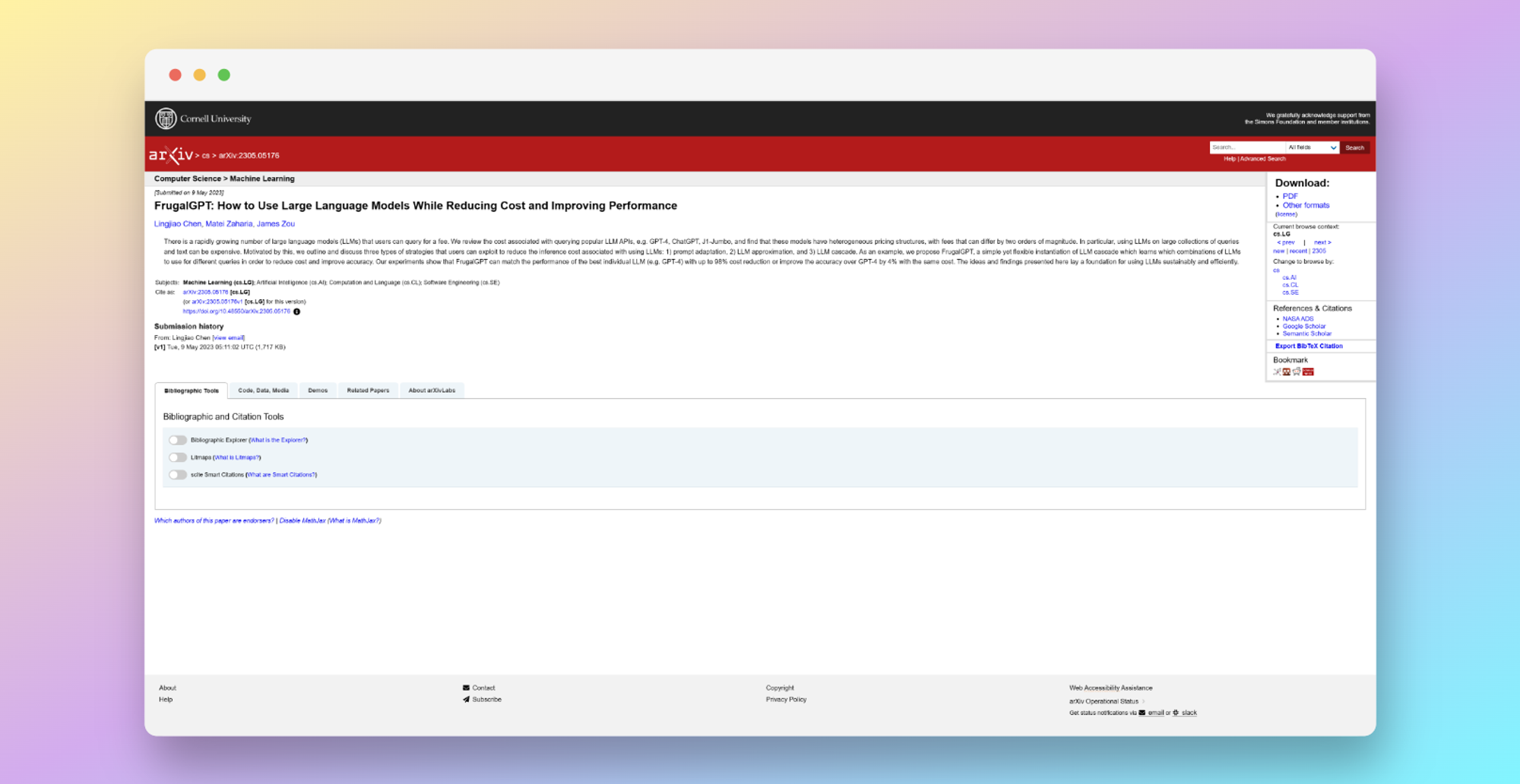
Task: Expand arXiv Operational Status chevron
Action: 1143,701
